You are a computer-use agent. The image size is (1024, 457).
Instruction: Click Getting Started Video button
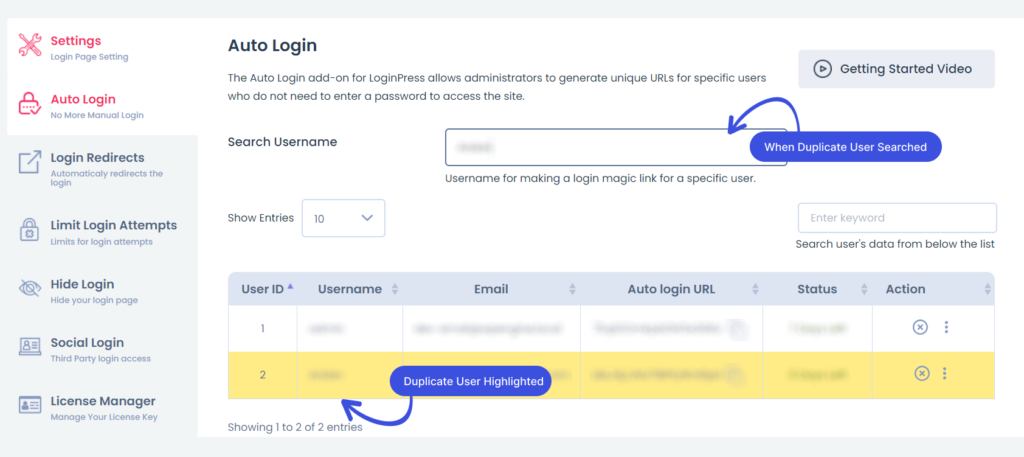(896, 69)
